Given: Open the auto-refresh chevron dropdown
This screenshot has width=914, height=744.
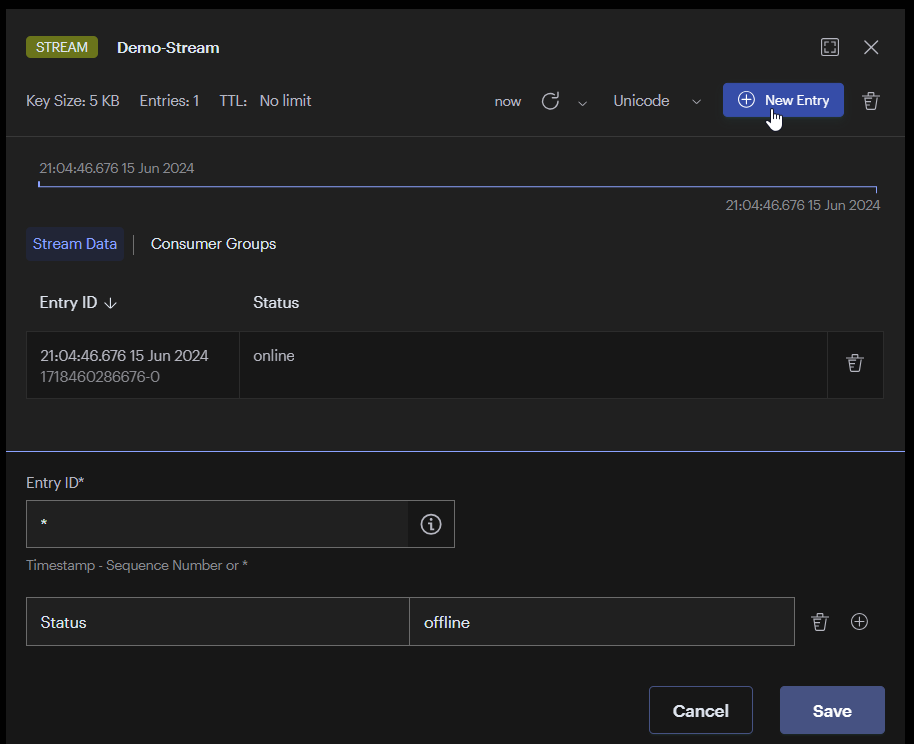Looking at the screenshot, I should click(x=582, y=102).
